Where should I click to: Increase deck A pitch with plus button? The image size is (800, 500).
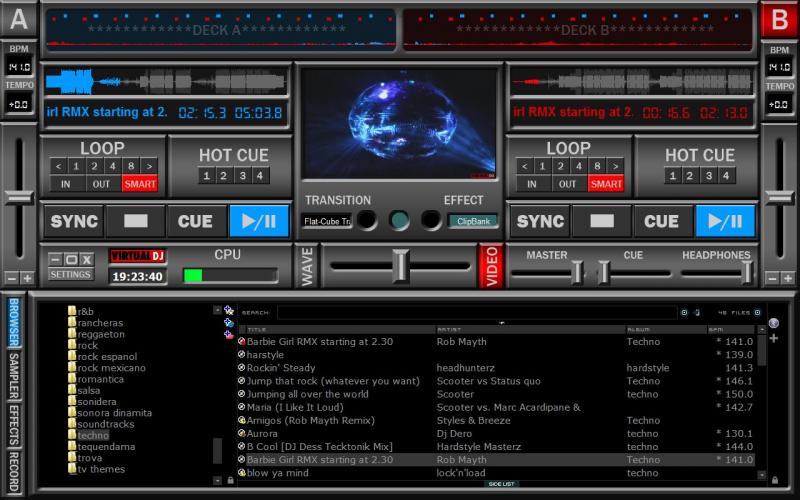click(28, 278)
